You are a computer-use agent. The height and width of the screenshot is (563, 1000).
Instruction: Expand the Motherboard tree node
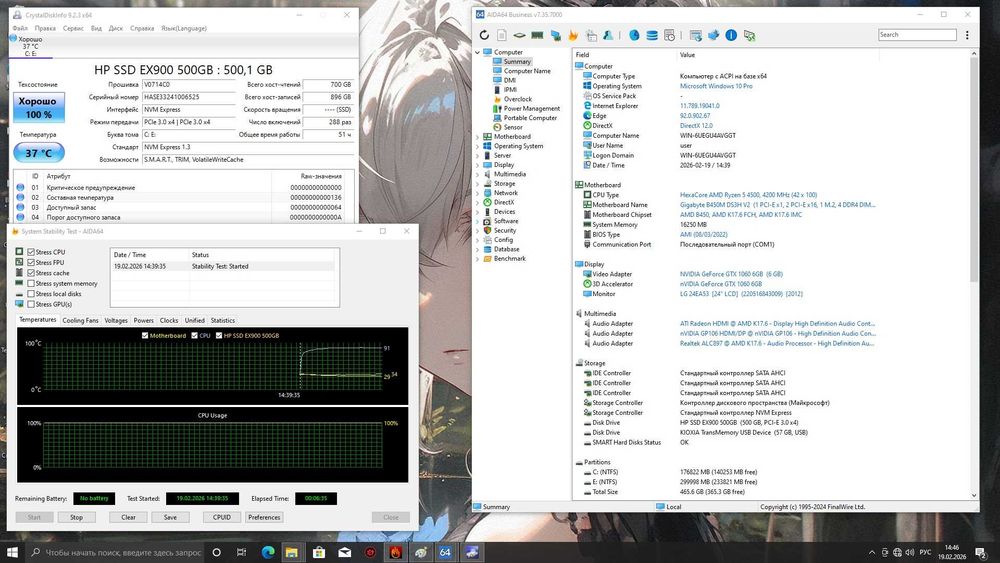(x=477, y=136)
